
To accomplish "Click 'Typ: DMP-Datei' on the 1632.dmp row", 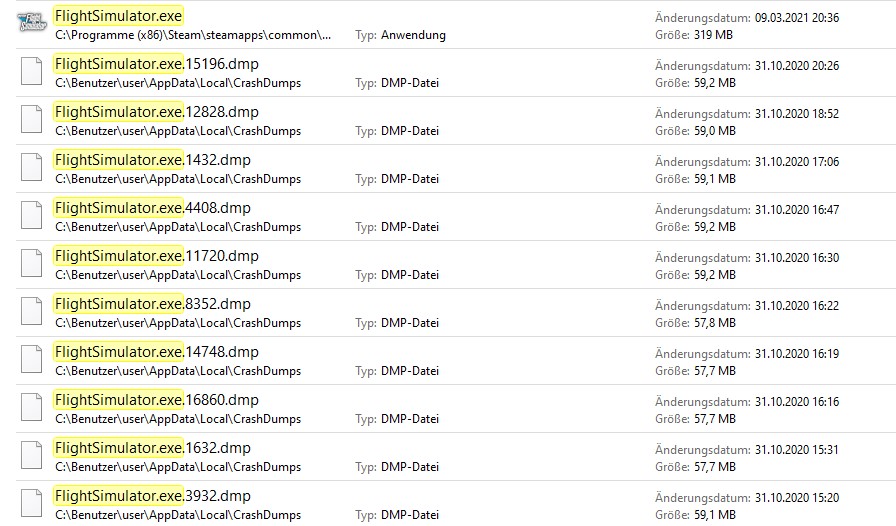I will point(397,468).
